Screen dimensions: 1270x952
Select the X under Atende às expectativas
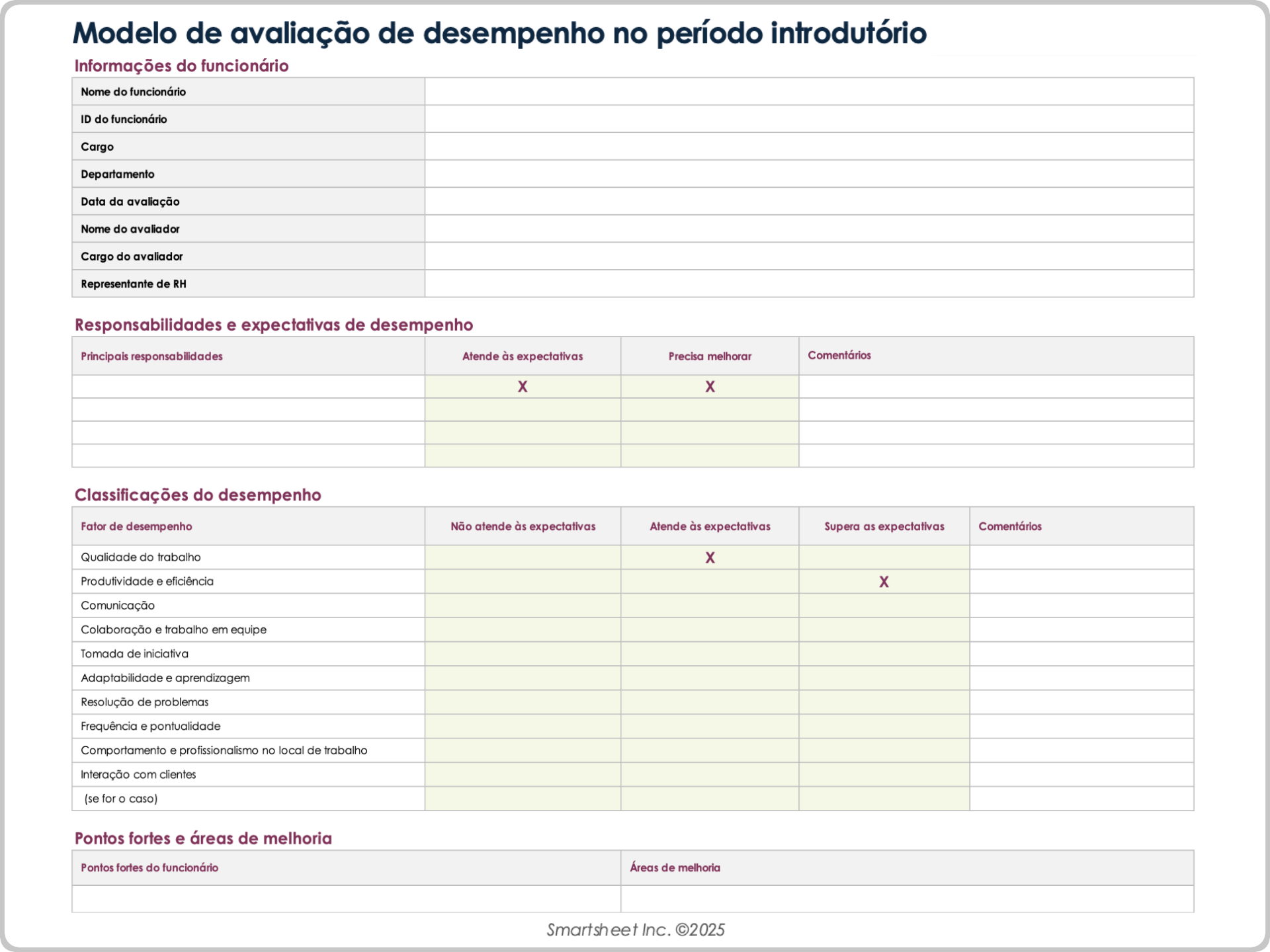pos(523,386)
